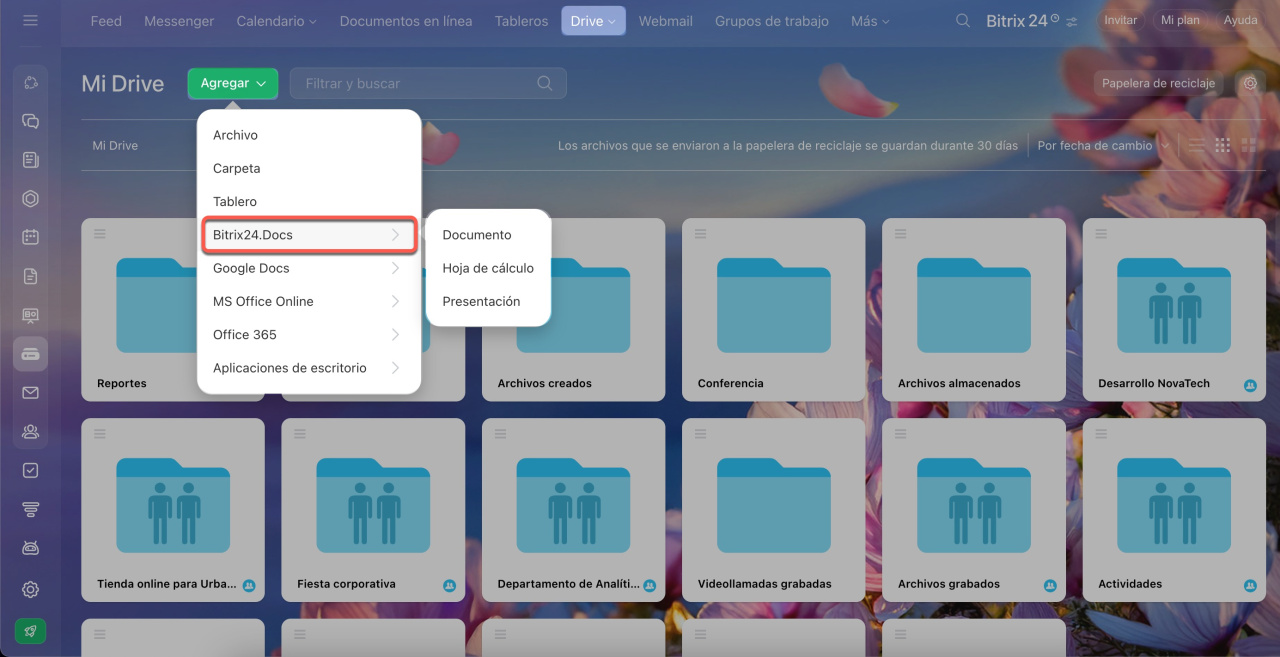
Task: Open the sliders icon beside Bitrix24 logo
Action: tap(1072, 21)
